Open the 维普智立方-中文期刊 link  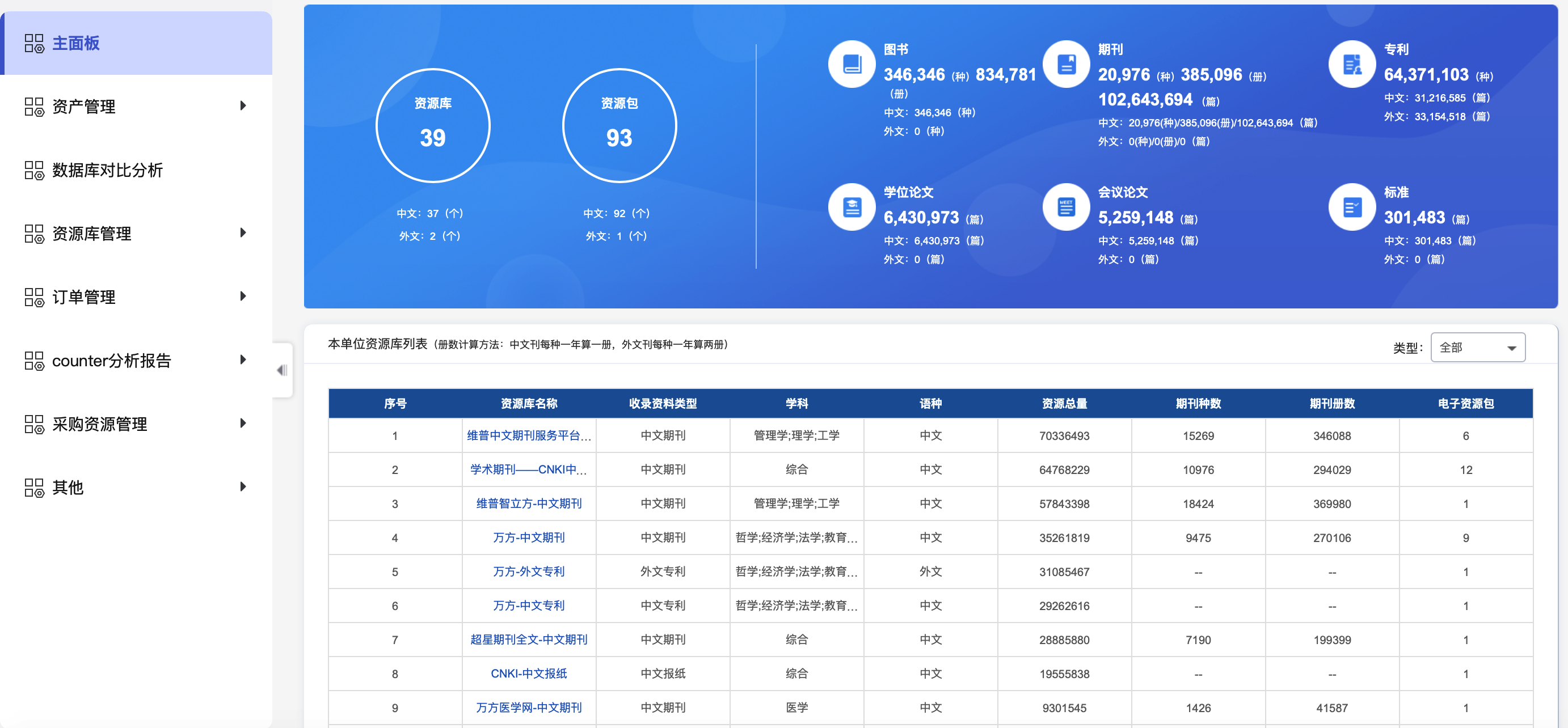(x=528, y=503)
